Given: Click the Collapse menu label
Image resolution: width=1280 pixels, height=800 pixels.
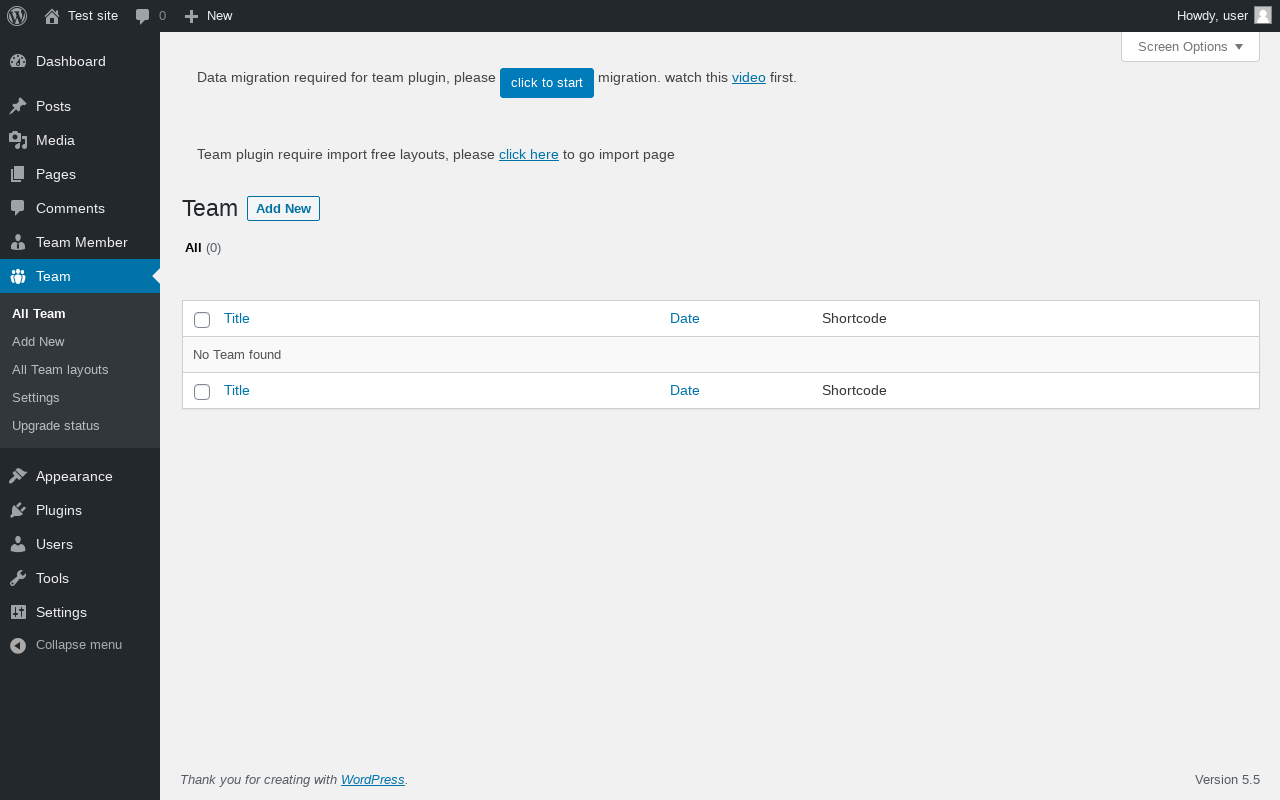Looking at the screenshot, I should [x=79, y=645].
